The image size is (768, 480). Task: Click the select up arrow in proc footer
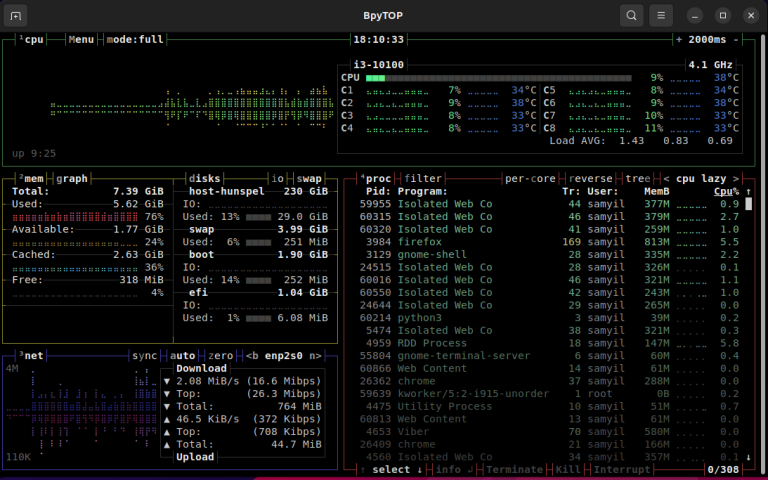pos(363,470)
